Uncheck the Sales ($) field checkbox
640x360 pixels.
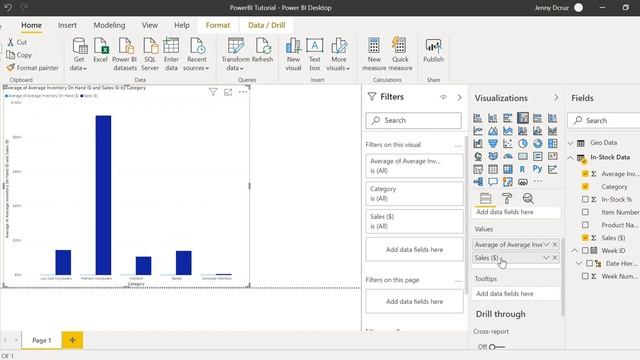click(x=585, y=238)
